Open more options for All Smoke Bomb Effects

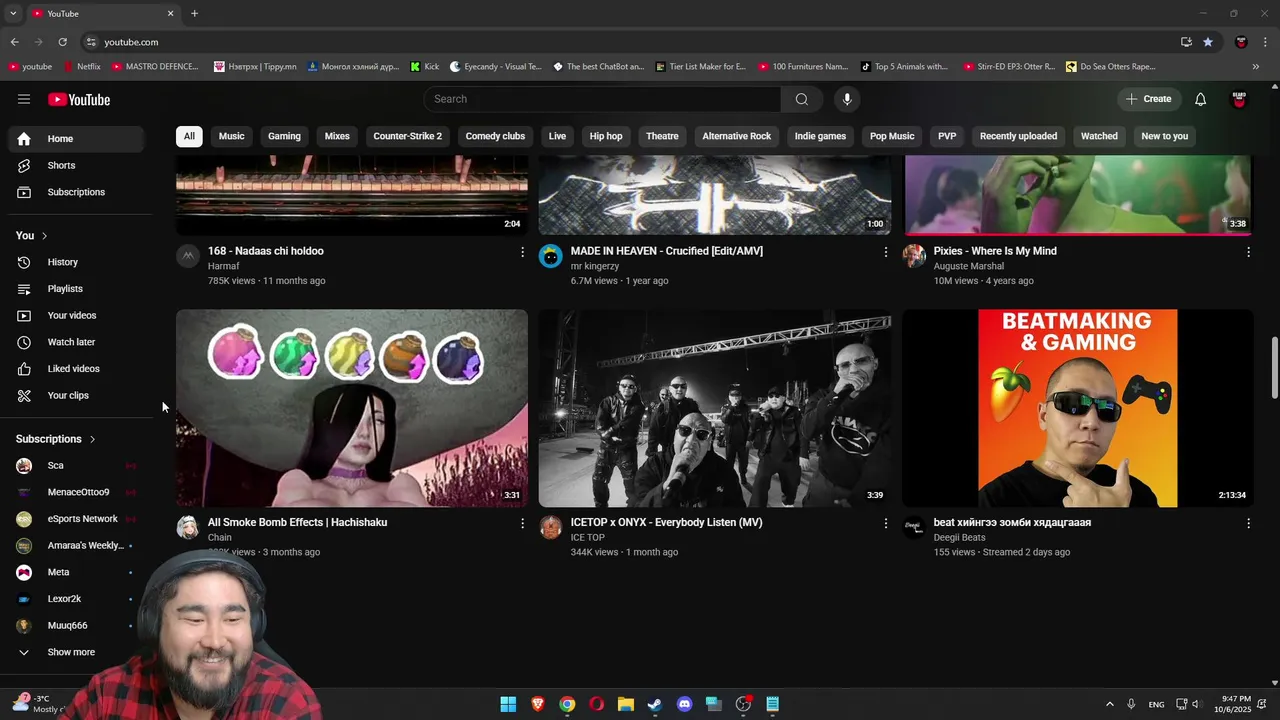tap(522, 523)
